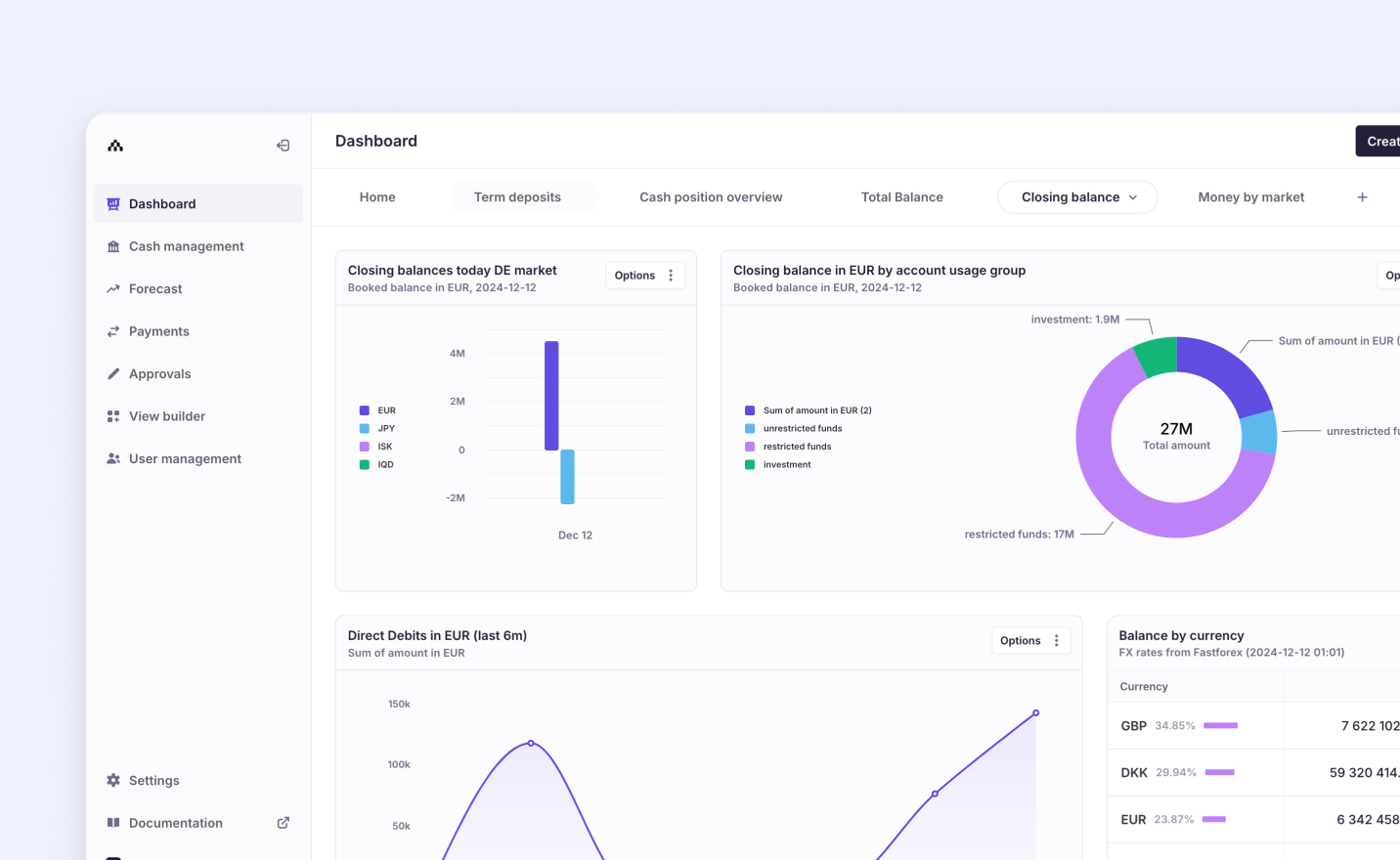Toggle the 'unrestricted funds' legend entry
This screenshot has width=1400, height=860.
coord(794,428)
